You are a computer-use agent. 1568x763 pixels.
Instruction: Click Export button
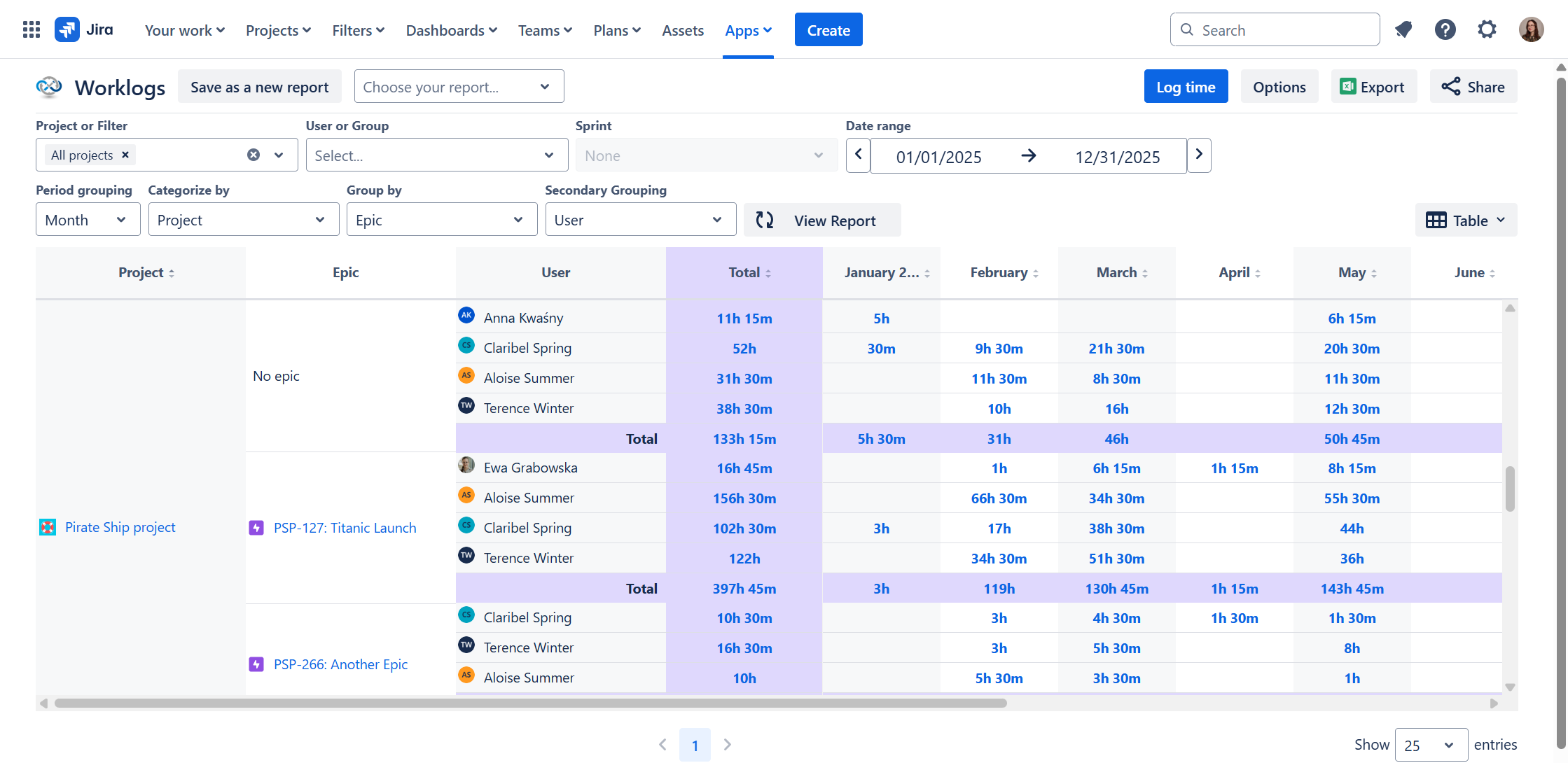tap(1373, 87)
